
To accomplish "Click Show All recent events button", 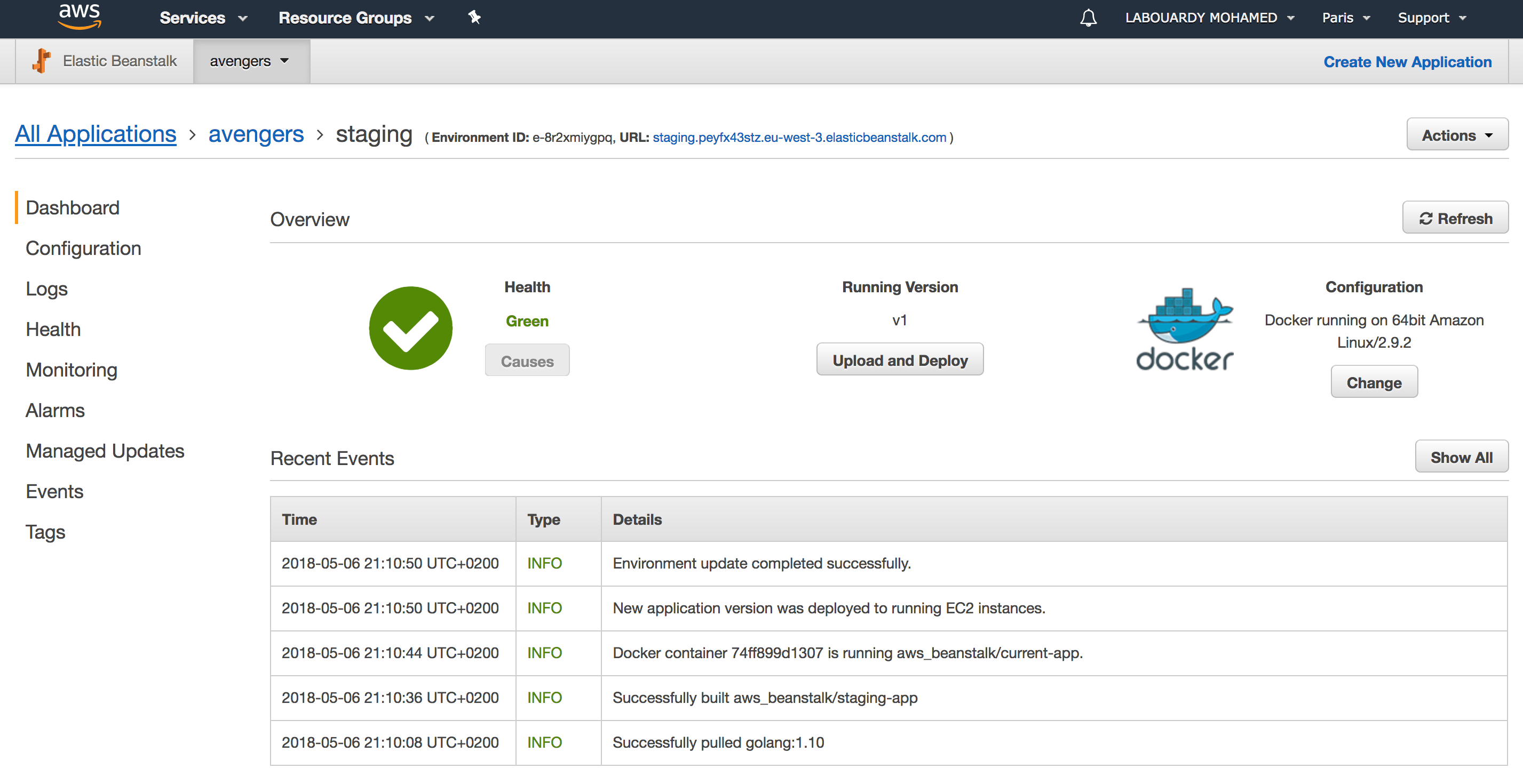I will [1461, 457].
